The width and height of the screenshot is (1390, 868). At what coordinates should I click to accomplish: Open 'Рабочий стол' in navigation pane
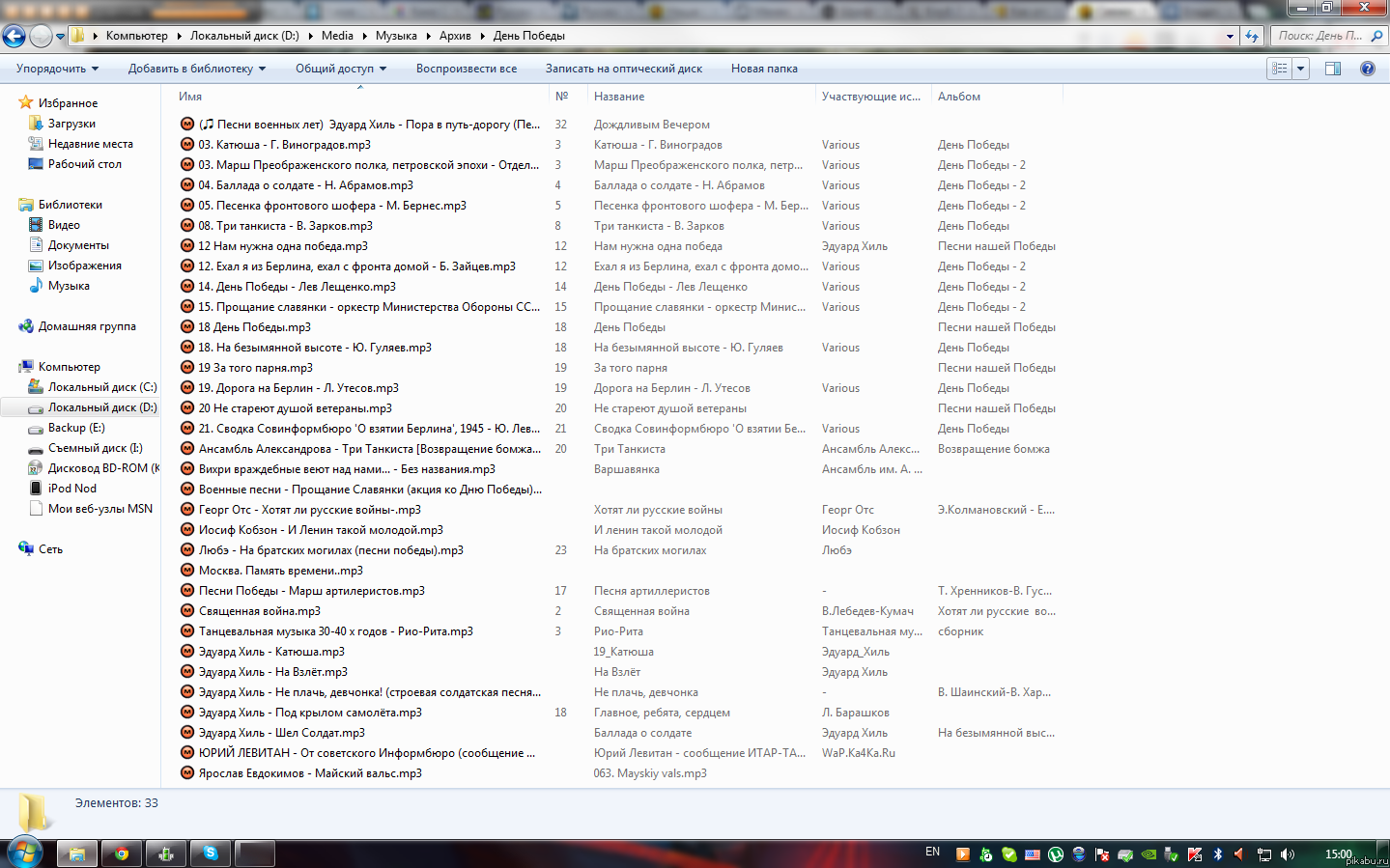tap(85, 164)
